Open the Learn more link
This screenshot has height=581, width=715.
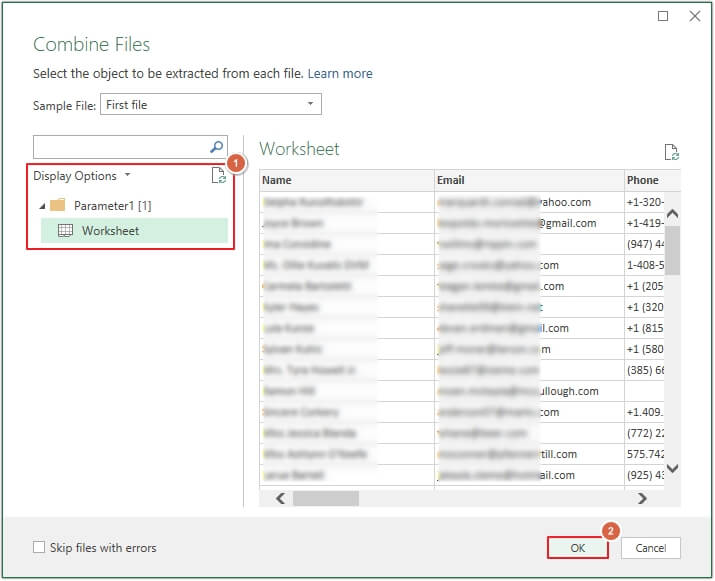pos(340,74)
